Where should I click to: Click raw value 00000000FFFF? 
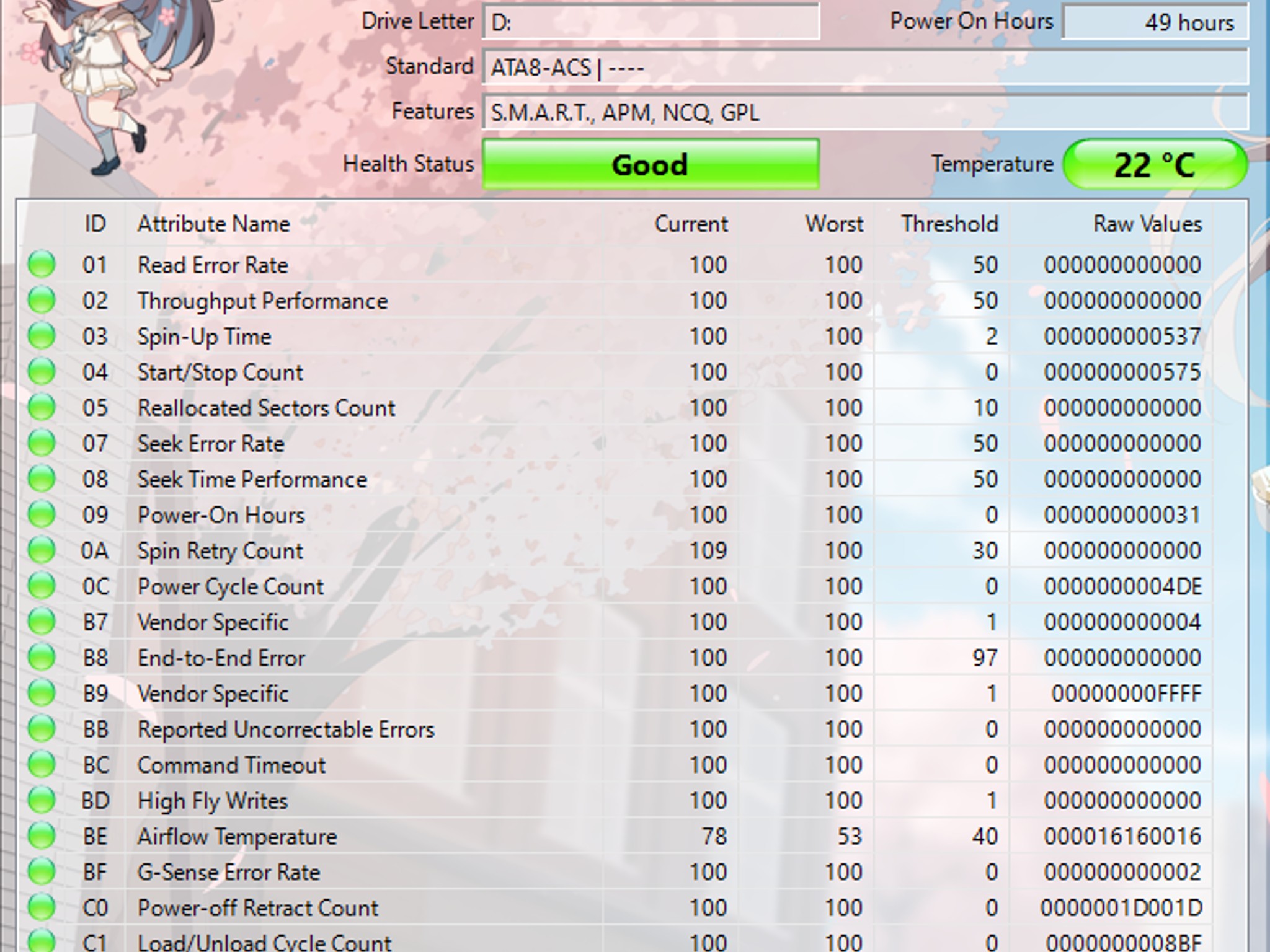tap(1127, 694)
